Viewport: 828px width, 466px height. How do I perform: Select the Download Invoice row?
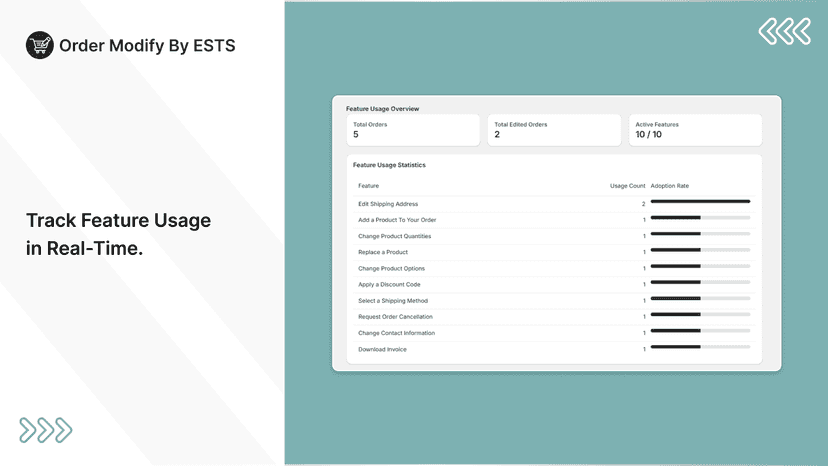pyautogui.click(x=554, y=349)
